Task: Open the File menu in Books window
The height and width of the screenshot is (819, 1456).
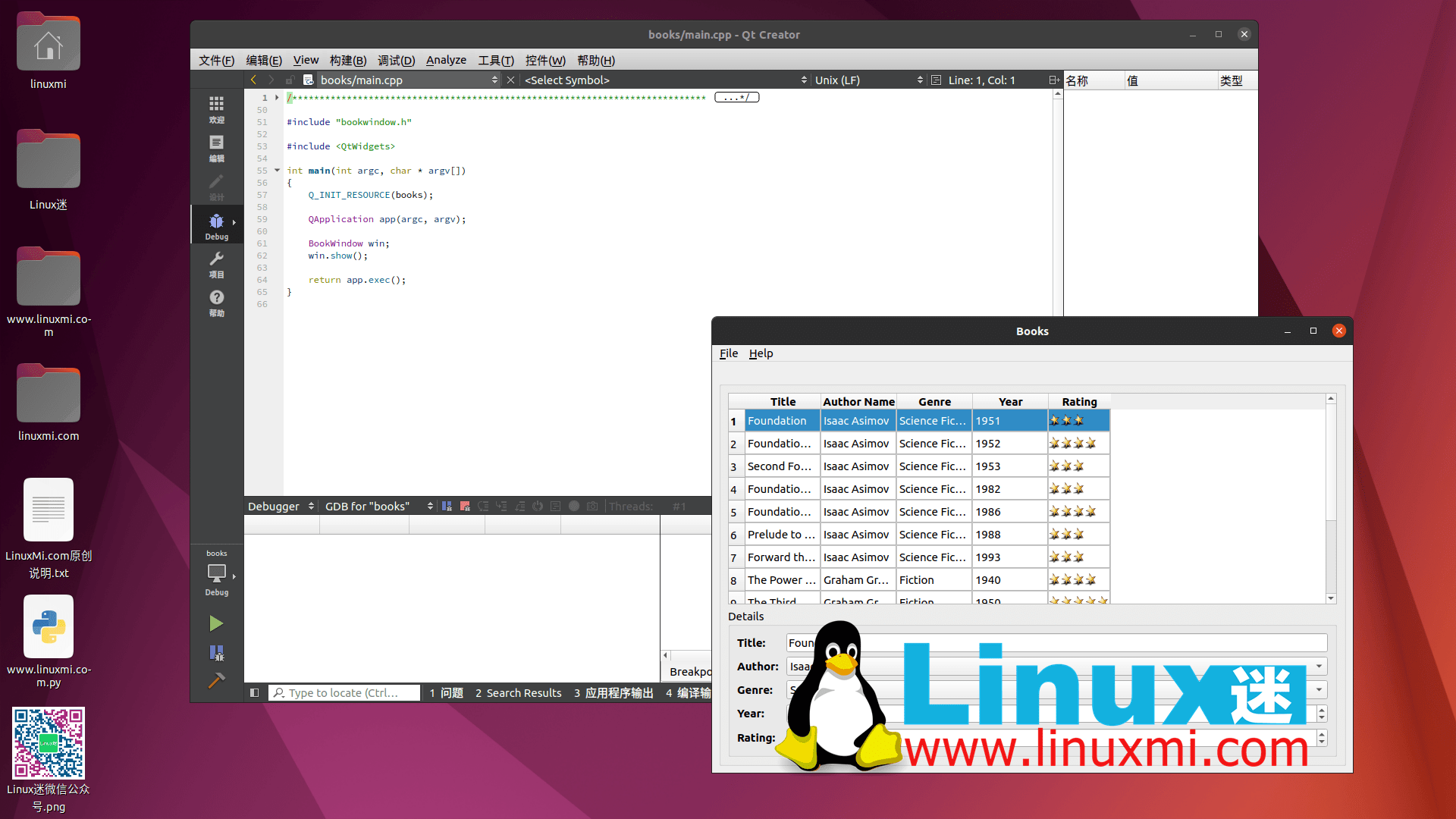Action: [x=728, y=353]
